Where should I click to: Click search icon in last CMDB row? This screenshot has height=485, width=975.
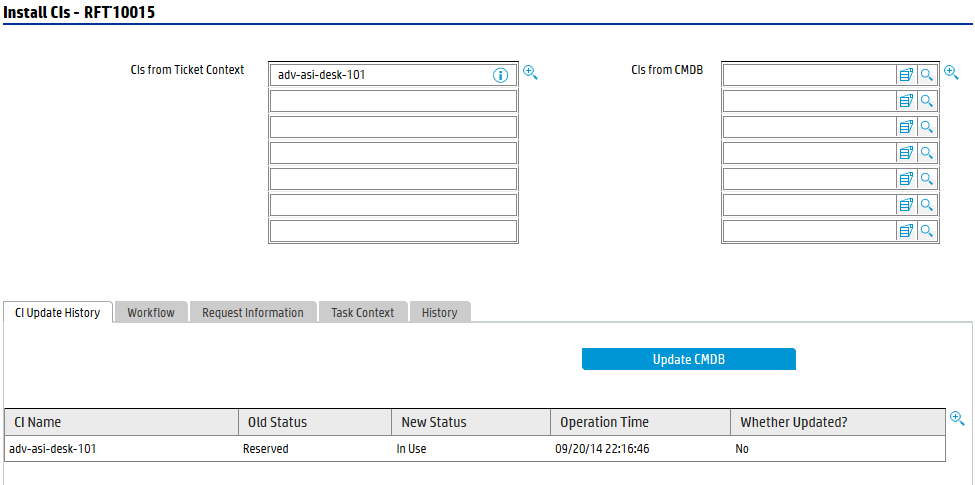(x=927, y=231)
